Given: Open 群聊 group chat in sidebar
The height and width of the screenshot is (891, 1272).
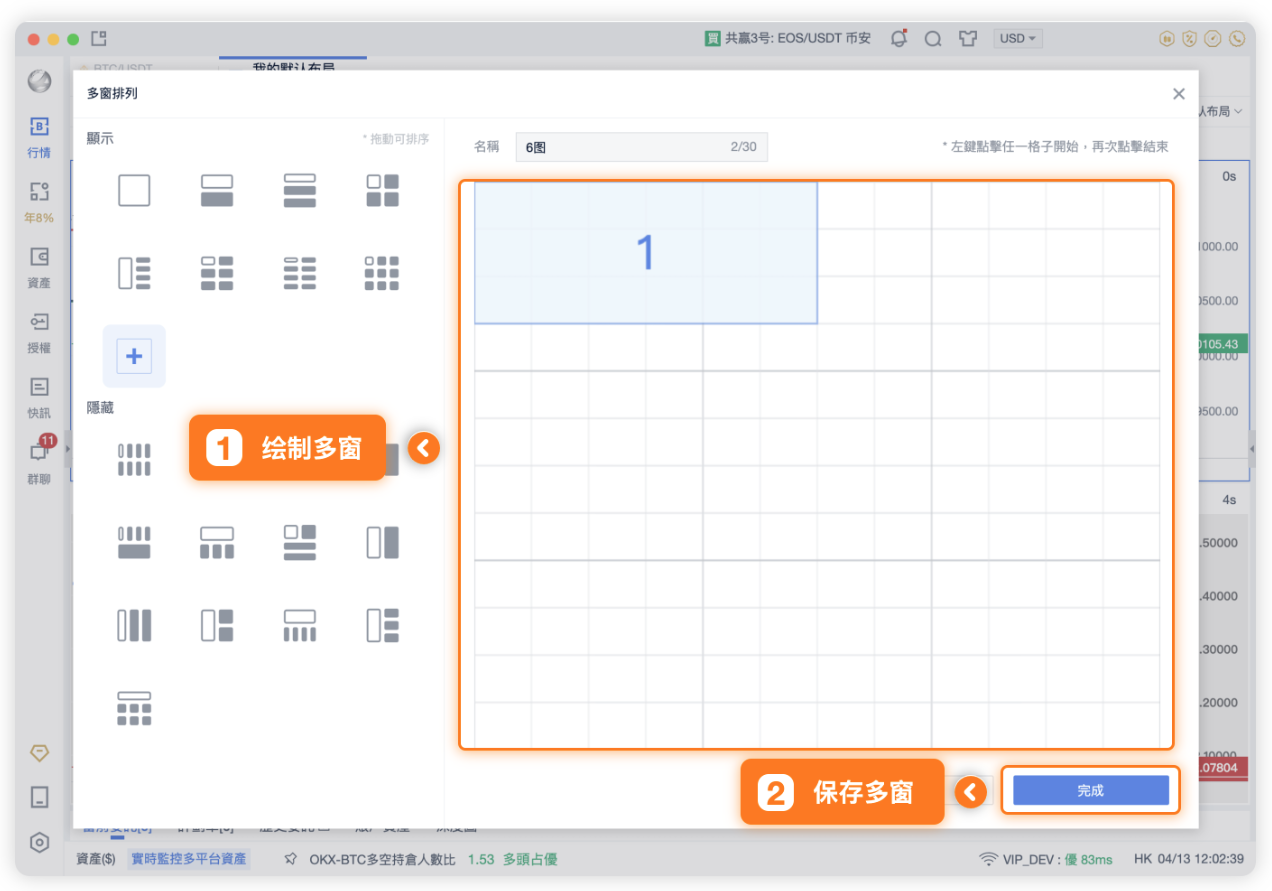Looking at the screenshot, I should coord(39,463).
